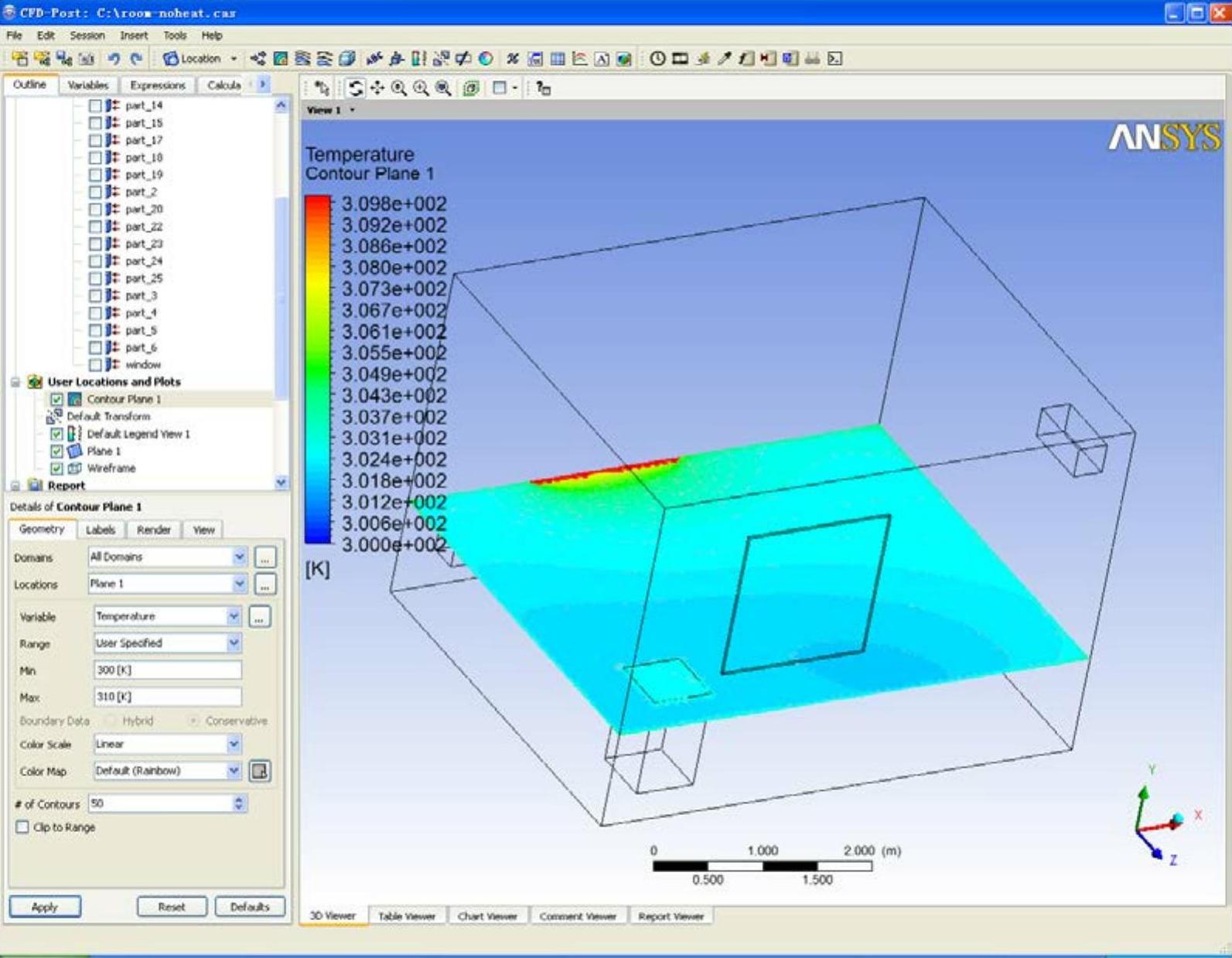This screenshot has width=1232, height=958.
Task: Click the probe eyedropper toolbar icon
Action: [x=724, y=59]
